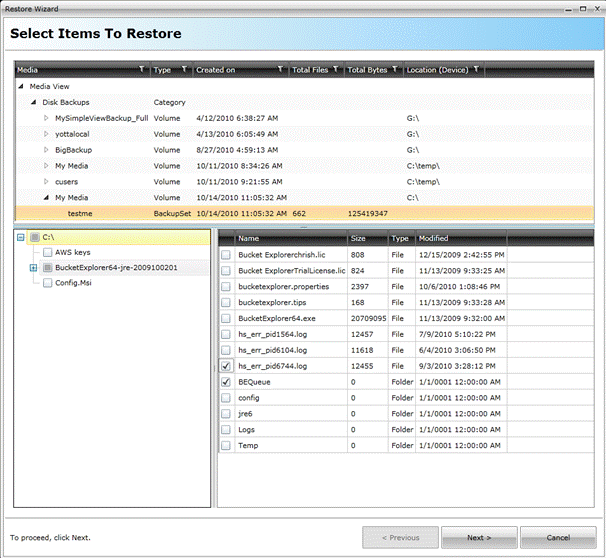Sort by the Modified column header

coord(461,238)
